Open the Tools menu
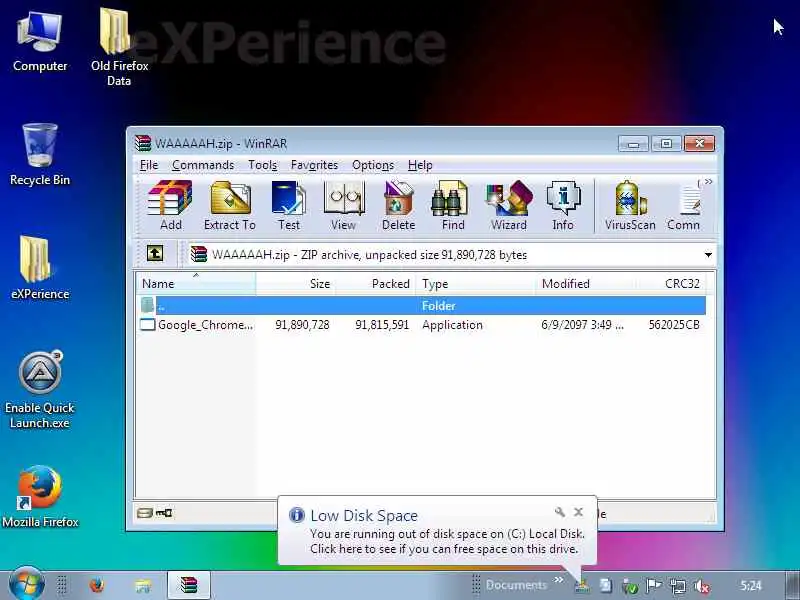The height and width of the screenshot is (600, 800). pyautogui.click(x=262, y=165)
